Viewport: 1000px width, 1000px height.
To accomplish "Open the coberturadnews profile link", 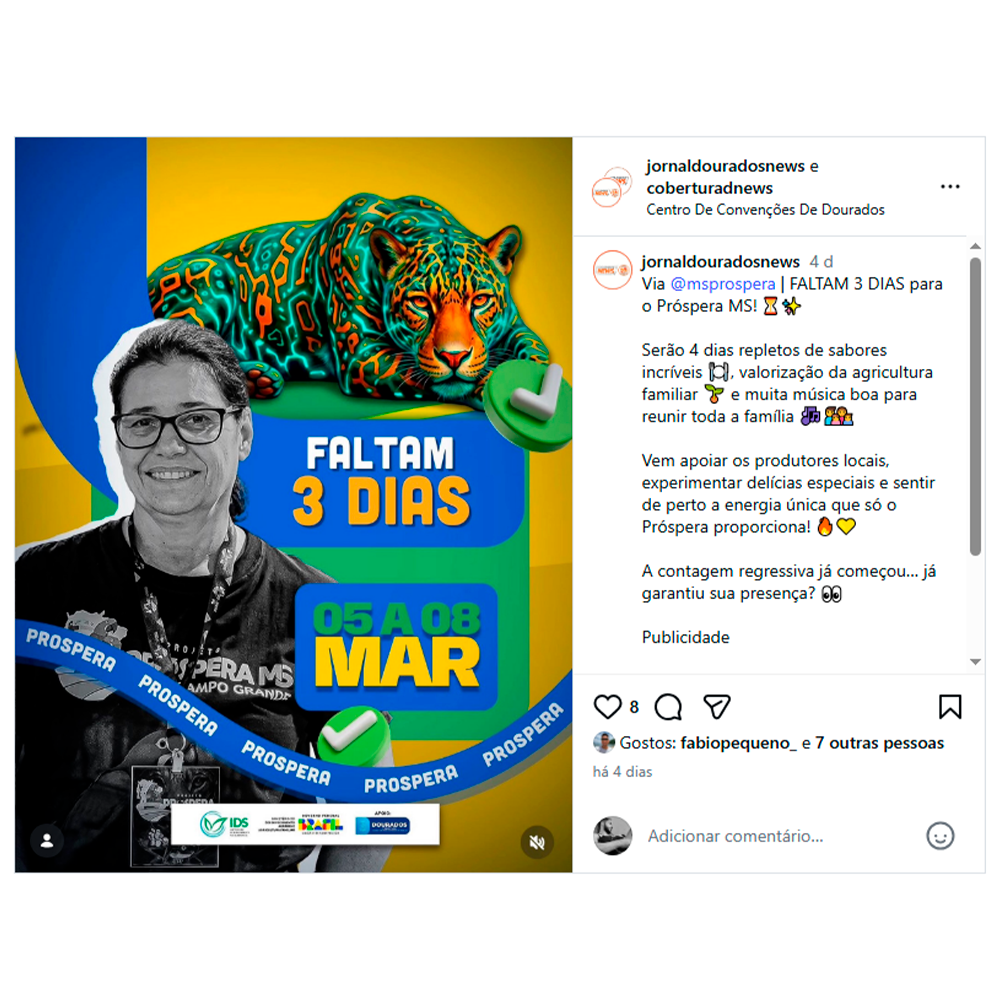I will [709, 188].
